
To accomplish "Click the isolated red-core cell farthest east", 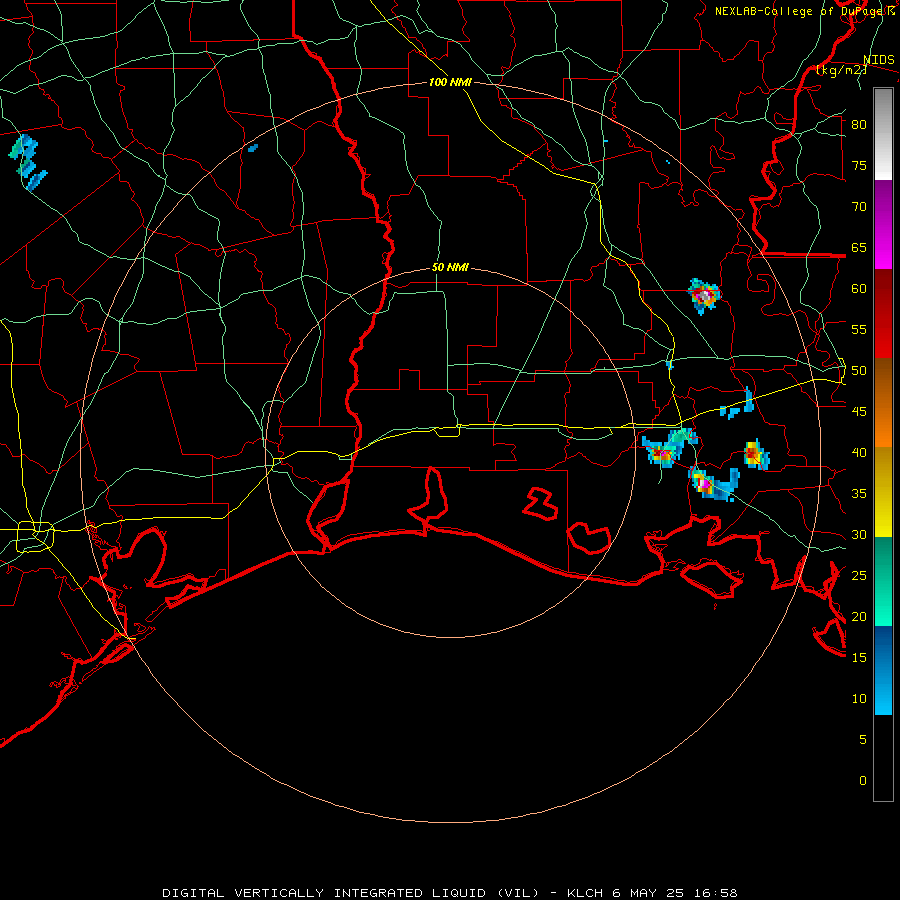I will (756, 455).
